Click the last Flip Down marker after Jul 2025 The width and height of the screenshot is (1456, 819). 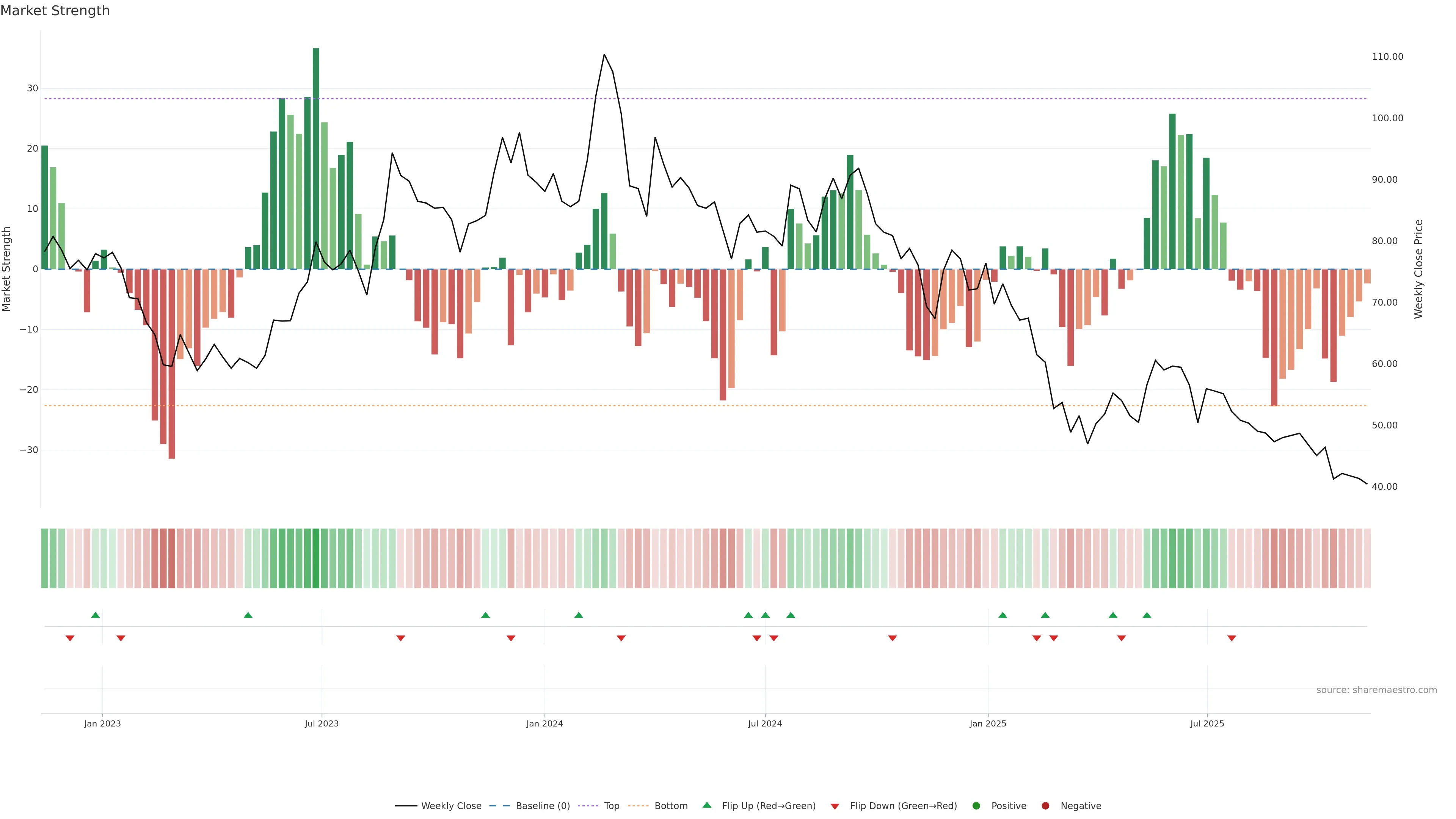coord(1232,638)
